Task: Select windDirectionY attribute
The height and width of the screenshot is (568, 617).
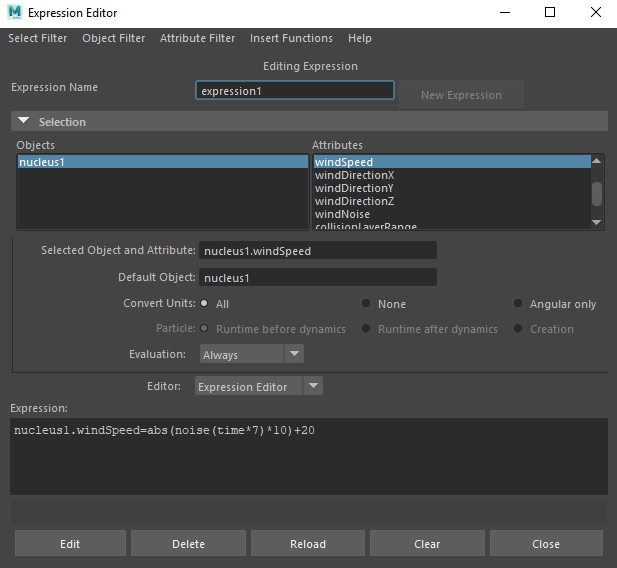Action: click(x=452, y=188)
